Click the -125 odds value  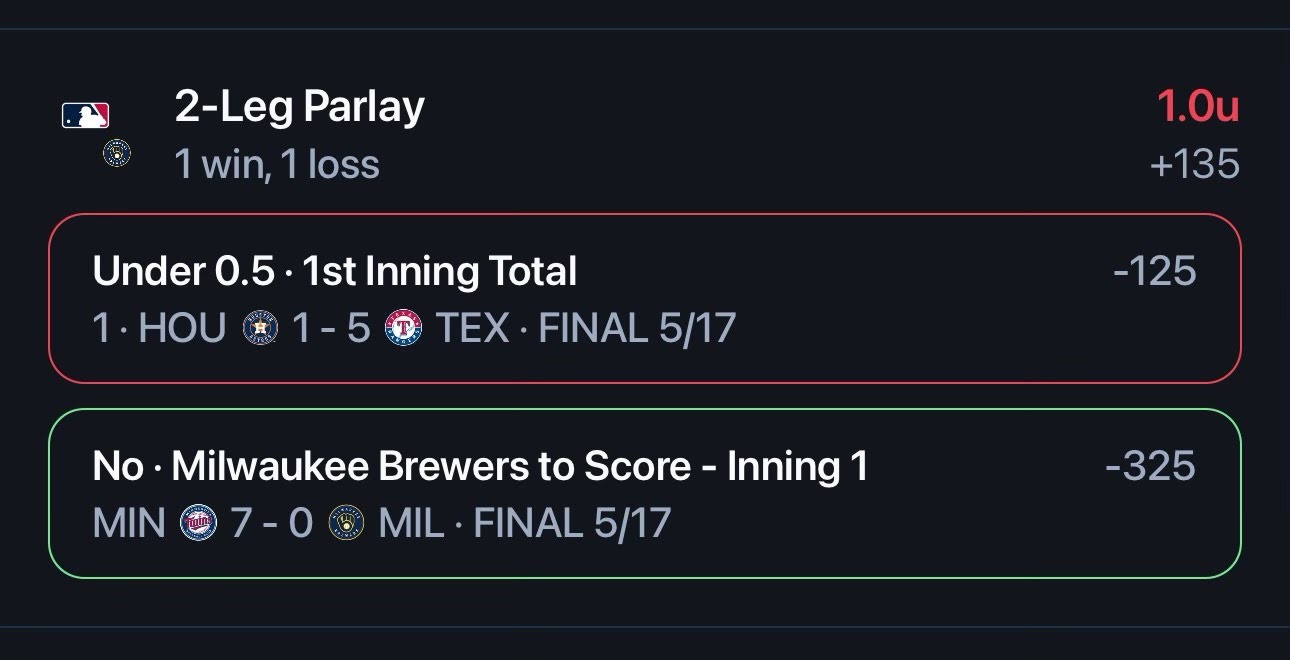coord(1155,271)
